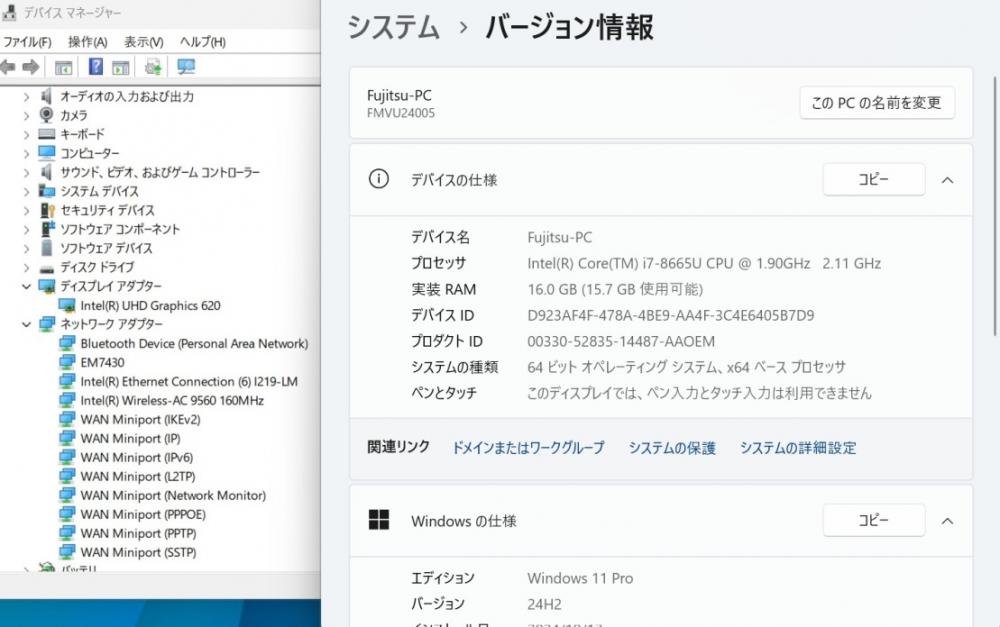Click the オーディオの入力および出力 speaker icon

pos(47,96)
